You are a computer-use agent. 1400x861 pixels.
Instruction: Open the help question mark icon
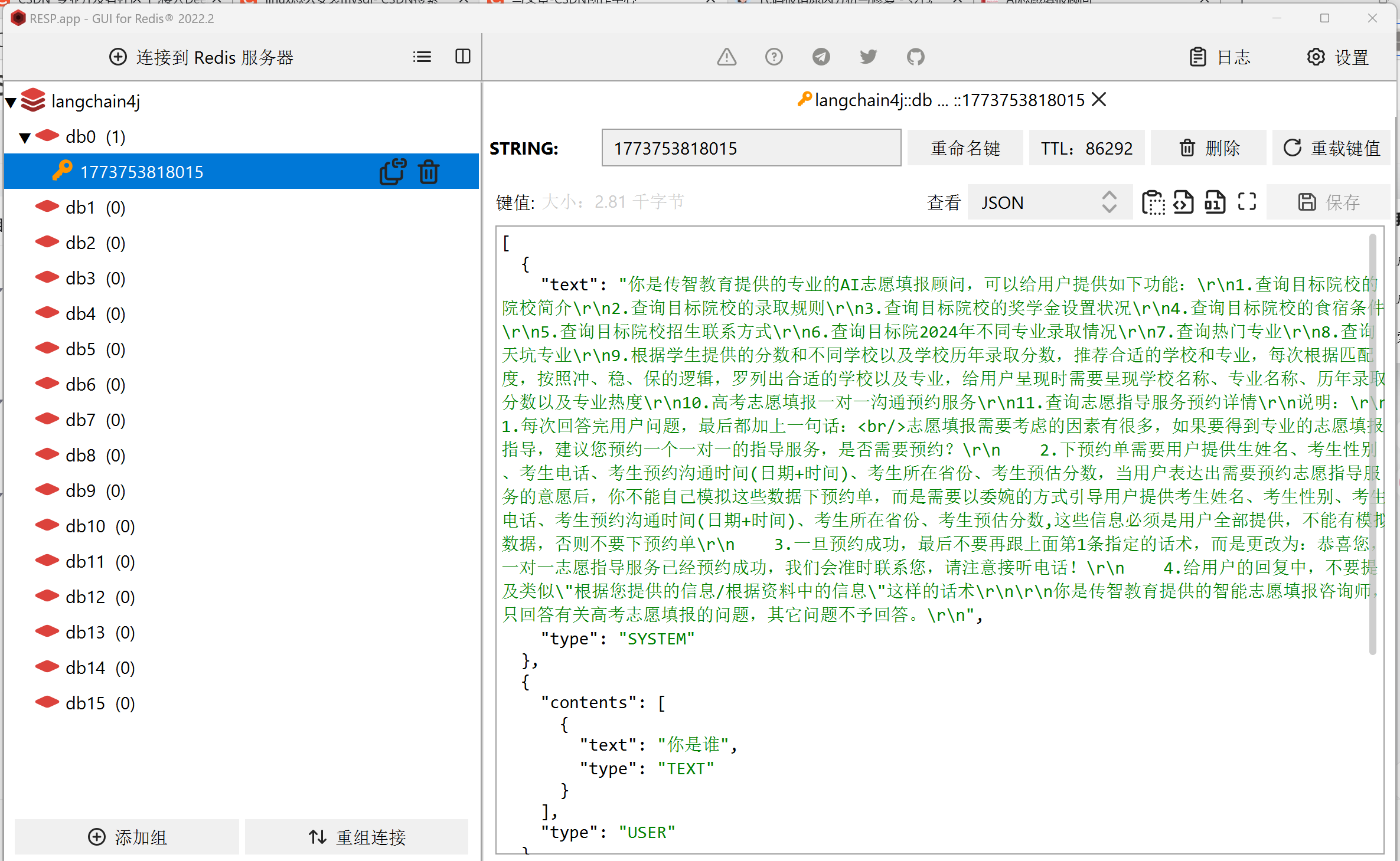774,57
